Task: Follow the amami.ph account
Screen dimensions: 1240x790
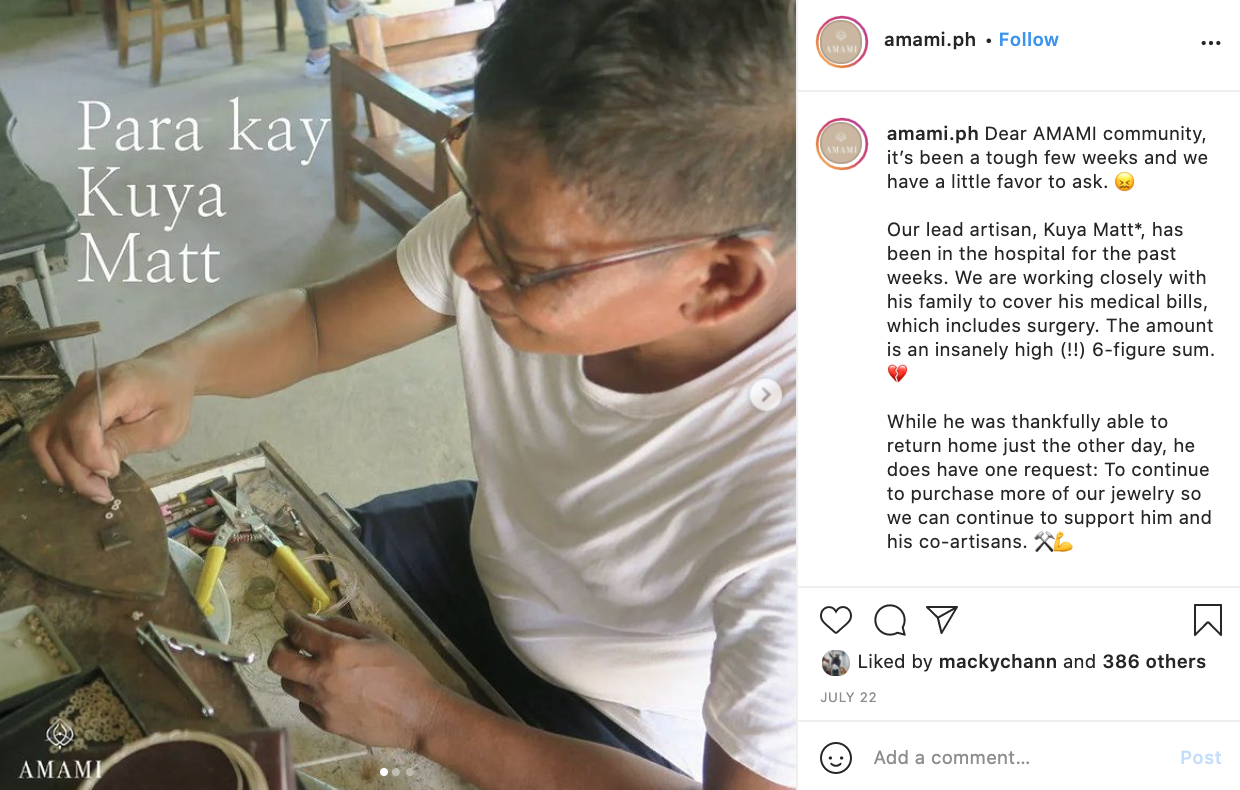Action: (x=1028, y=40)
